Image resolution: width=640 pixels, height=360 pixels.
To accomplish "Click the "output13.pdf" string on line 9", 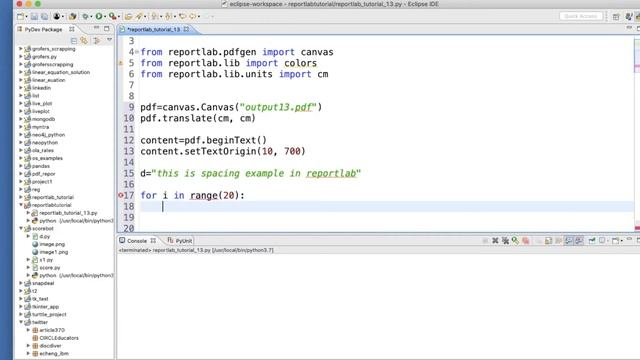I will coord(278,107).
